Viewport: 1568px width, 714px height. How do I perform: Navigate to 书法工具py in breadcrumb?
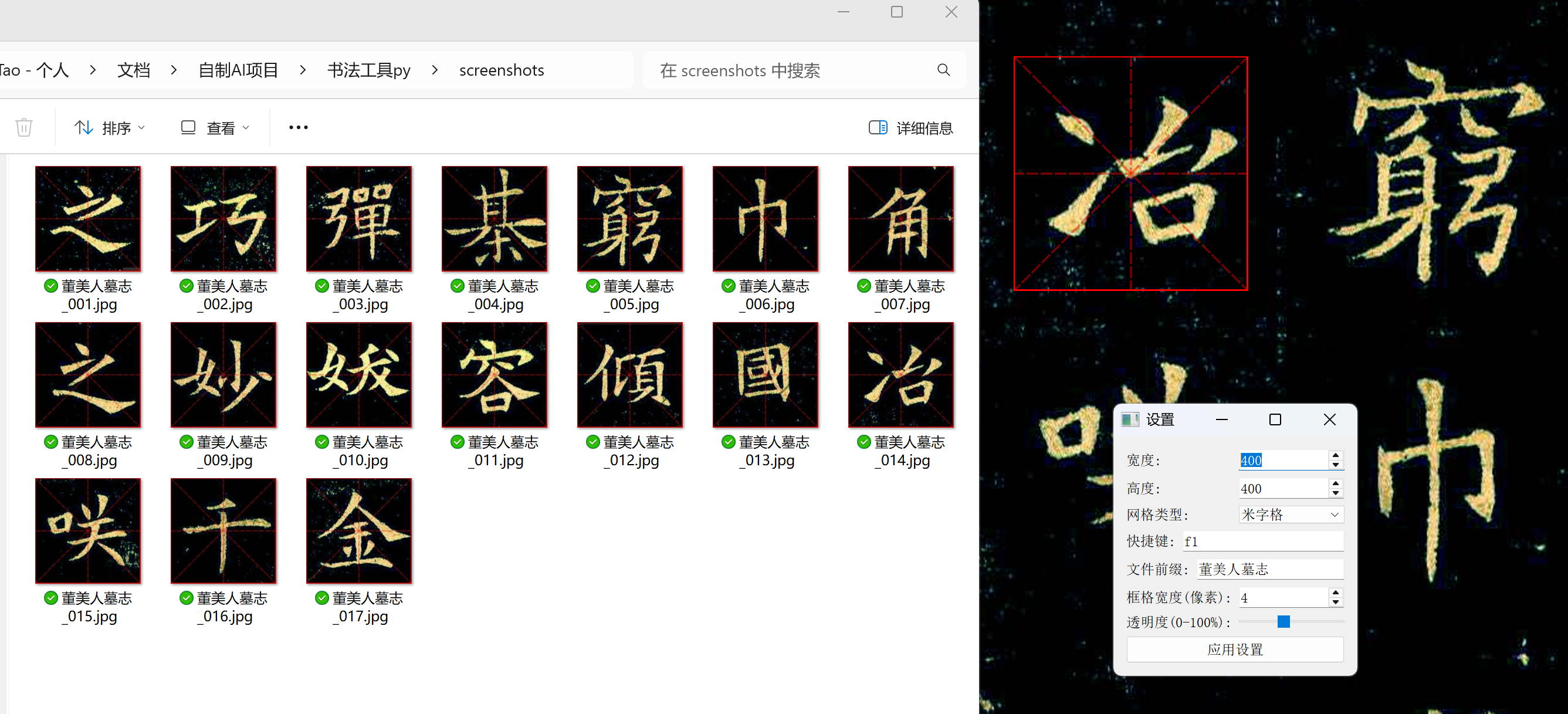pos(369,70)
